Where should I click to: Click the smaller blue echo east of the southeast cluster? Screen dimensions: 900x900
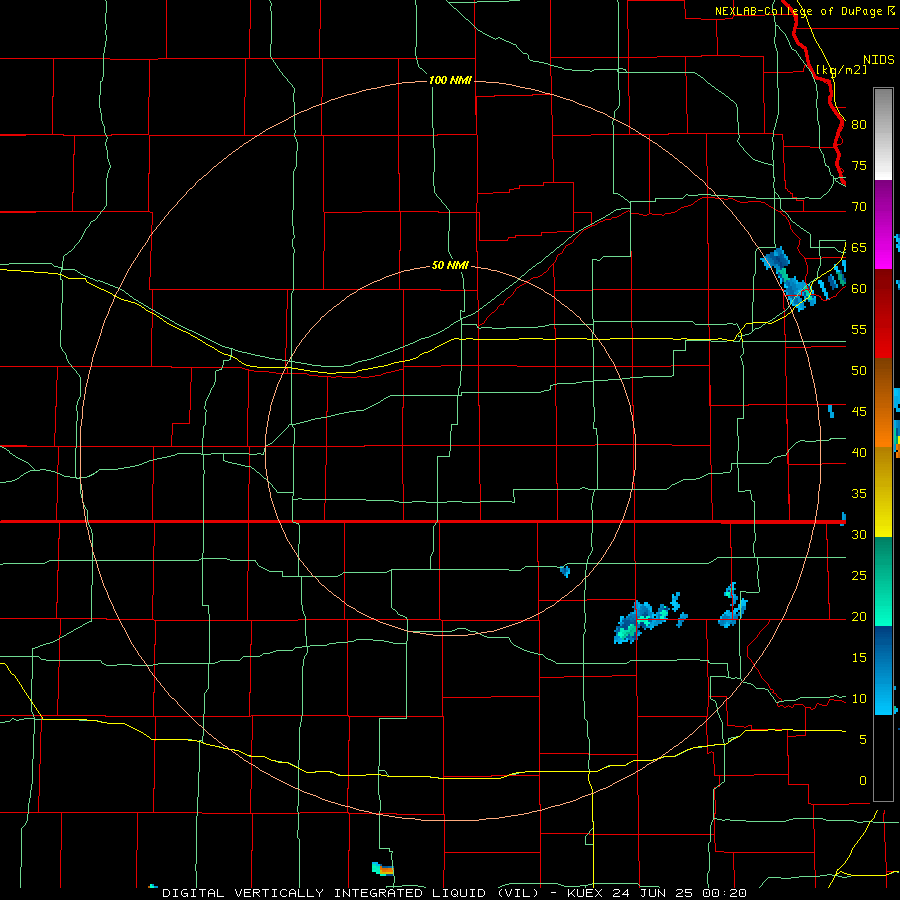(733, 606)
